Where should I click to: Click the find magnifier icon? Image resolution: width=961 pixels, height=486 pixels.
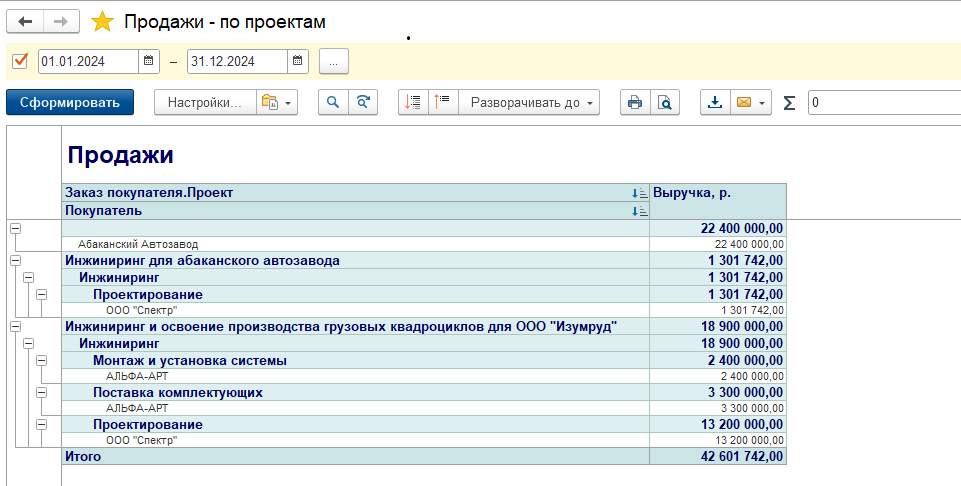(x=333, y=102)
